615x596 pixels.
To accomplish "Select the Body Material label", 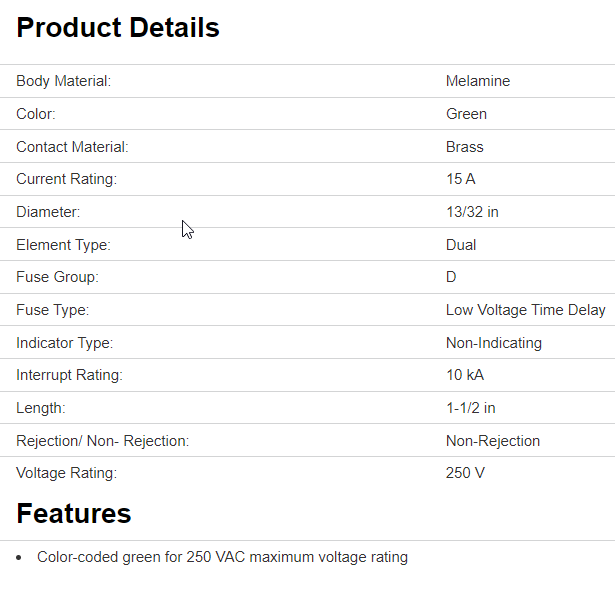I will pos(63,81).
